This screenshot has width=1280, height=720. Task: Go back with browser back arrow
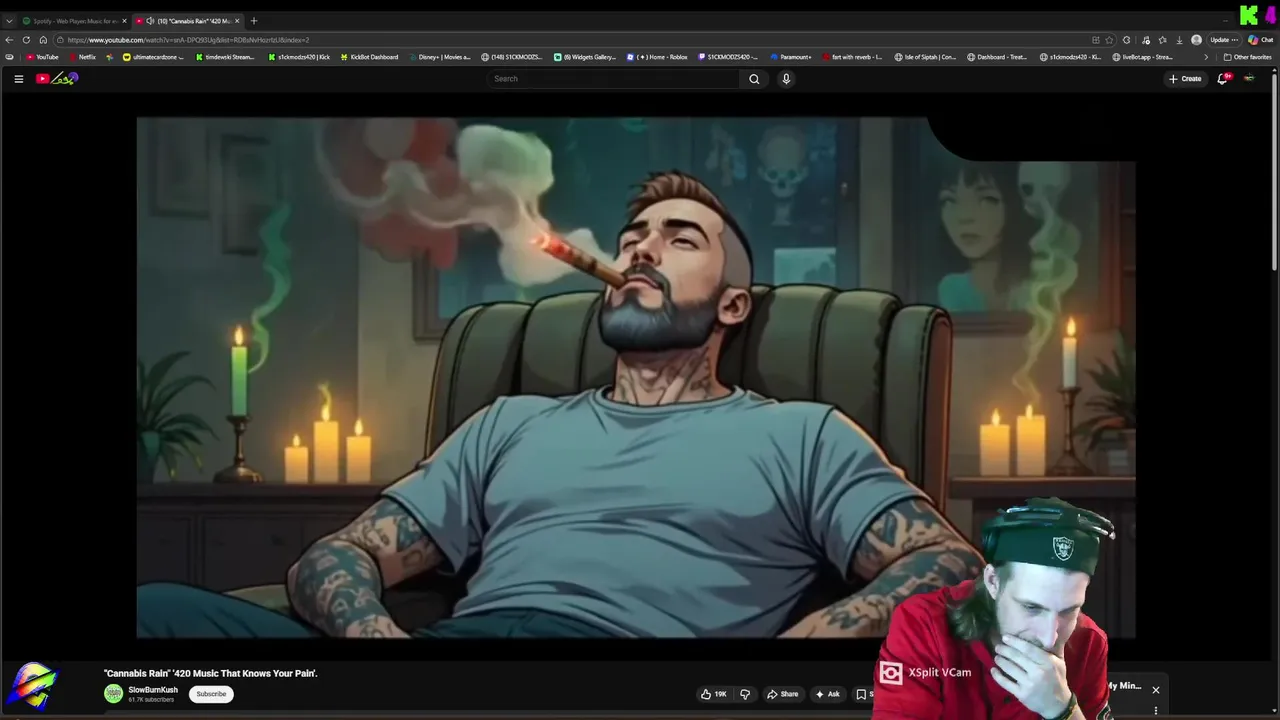pyautogui.click(x=9, y=40)
